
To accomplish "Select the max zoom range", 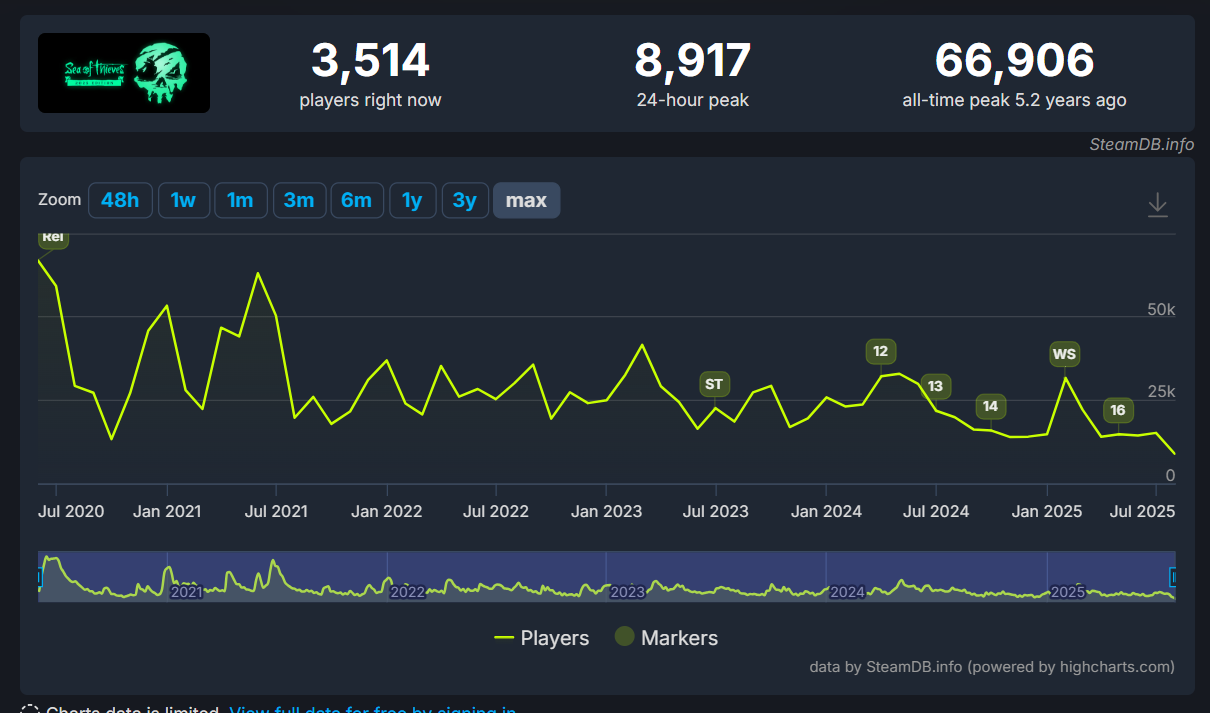I will (x=527, y=200).
